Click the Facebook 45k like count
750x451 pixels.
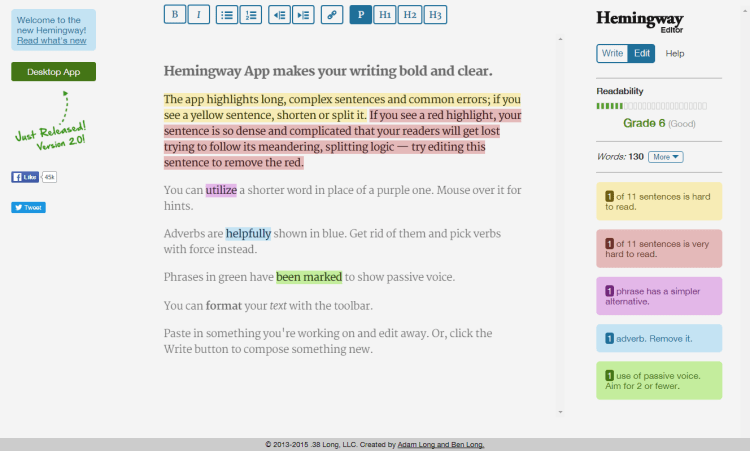(x=49, y=177)
